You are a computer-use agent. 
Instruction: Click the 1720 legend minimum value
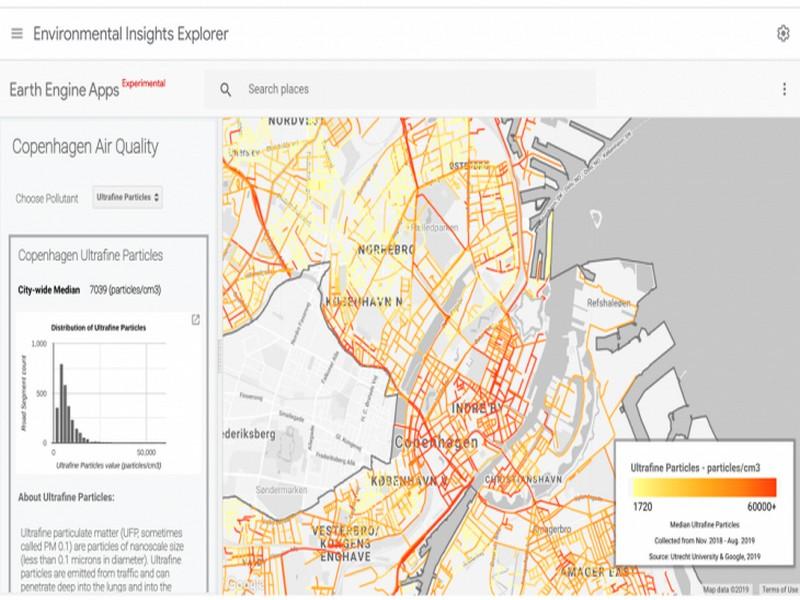point(643,507)
